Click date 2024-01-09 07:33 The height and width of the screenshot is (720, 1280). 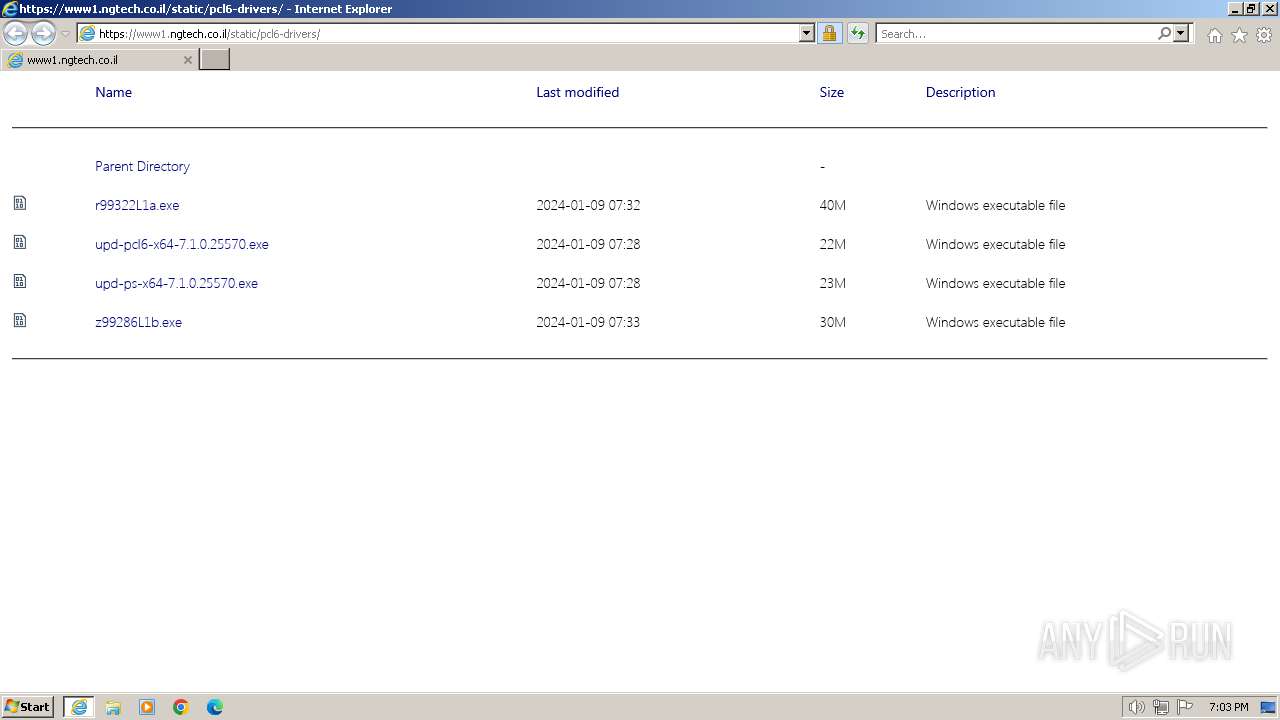pyautogui.click(x=588, y=322)
